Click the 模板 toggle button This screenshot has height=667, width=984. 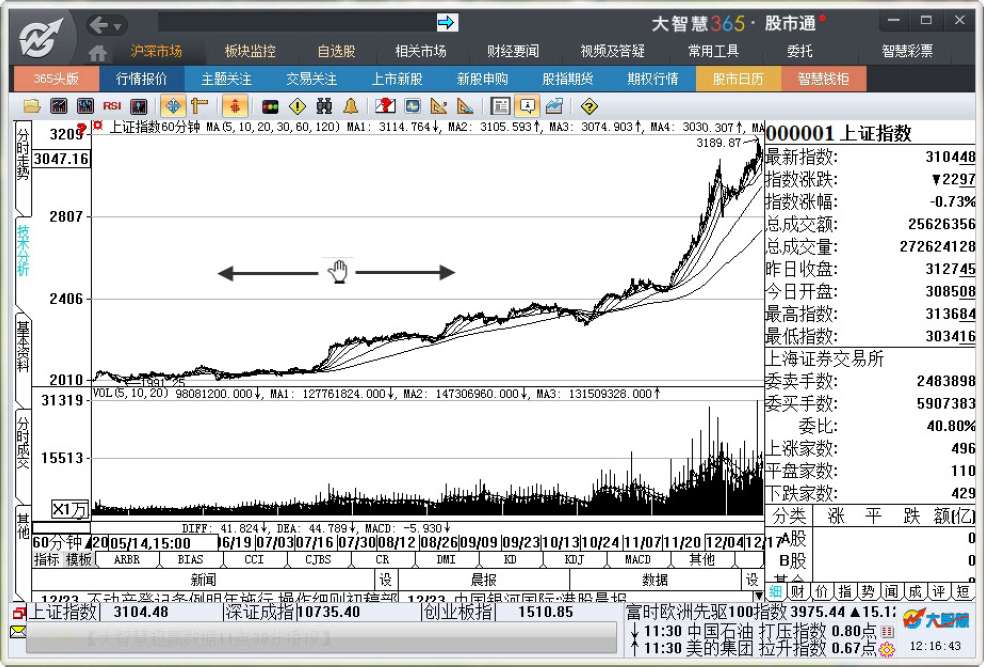coord(79,559)
